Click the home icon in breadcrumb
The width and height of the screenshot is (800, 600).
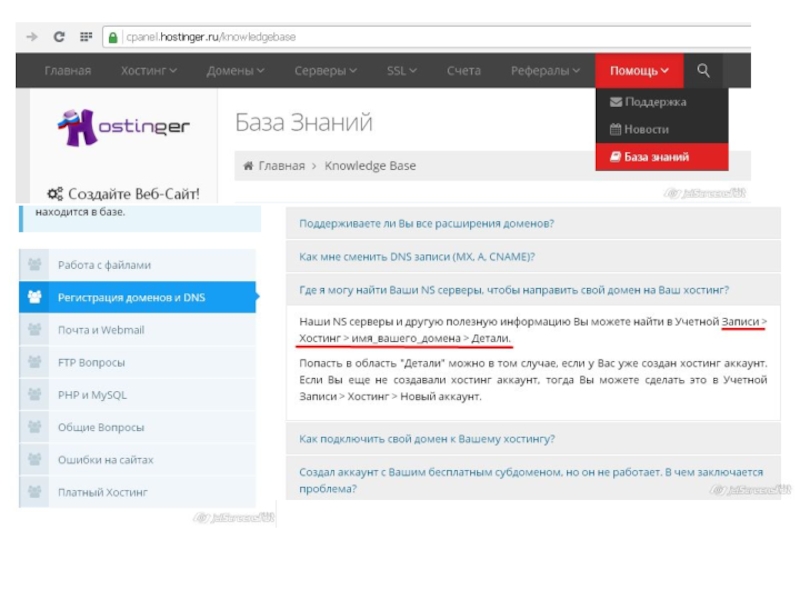(248, 166)
